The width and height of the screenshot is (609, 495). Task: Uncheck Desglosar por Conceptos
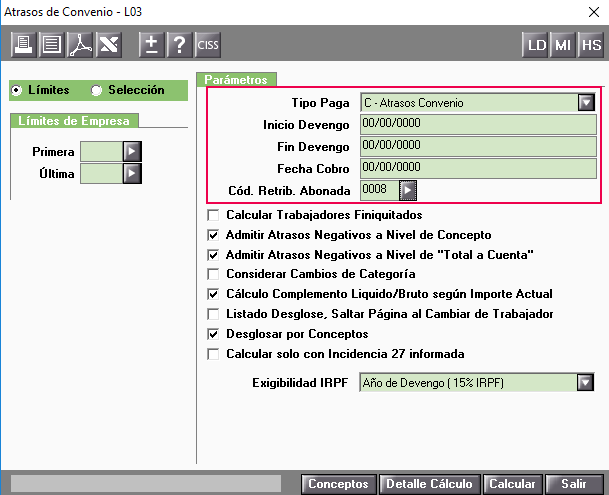point(213,334)
